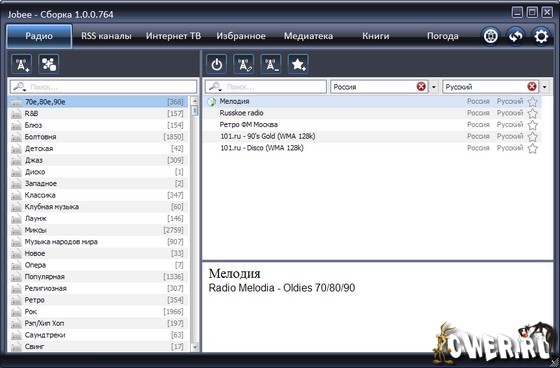Screen dimensions: 560x368
Task: Click the add to favorites star-plus icon
Action: [x=298, y=64]
